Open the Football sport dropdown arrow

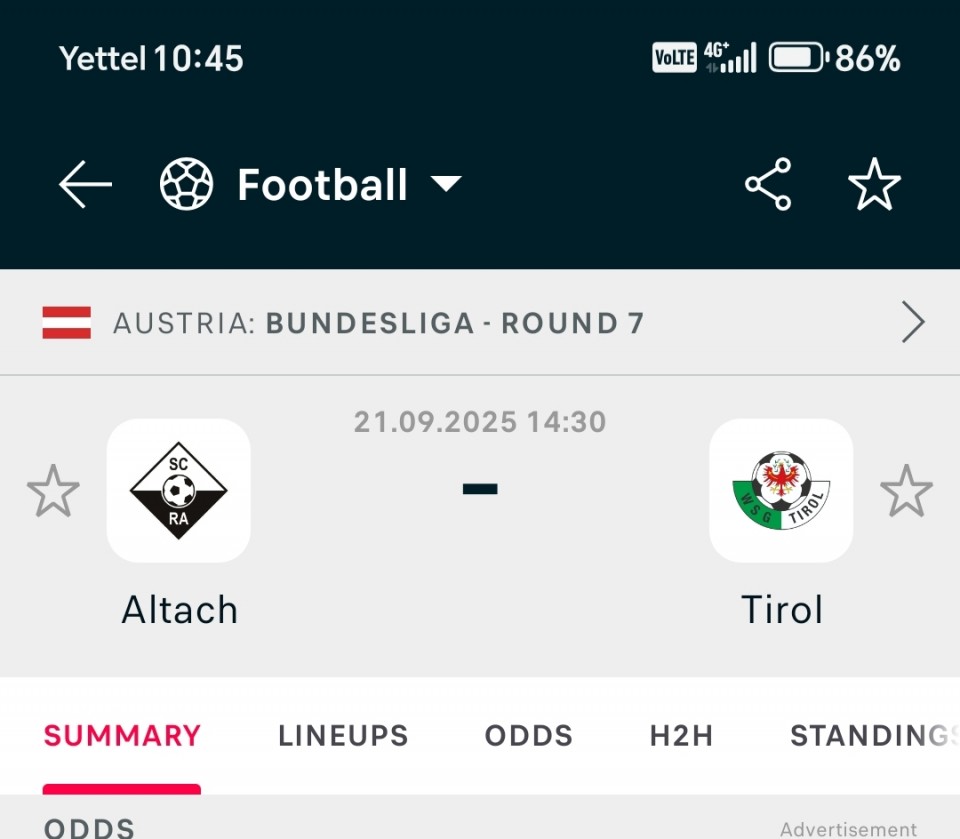(x=445, y=184)
